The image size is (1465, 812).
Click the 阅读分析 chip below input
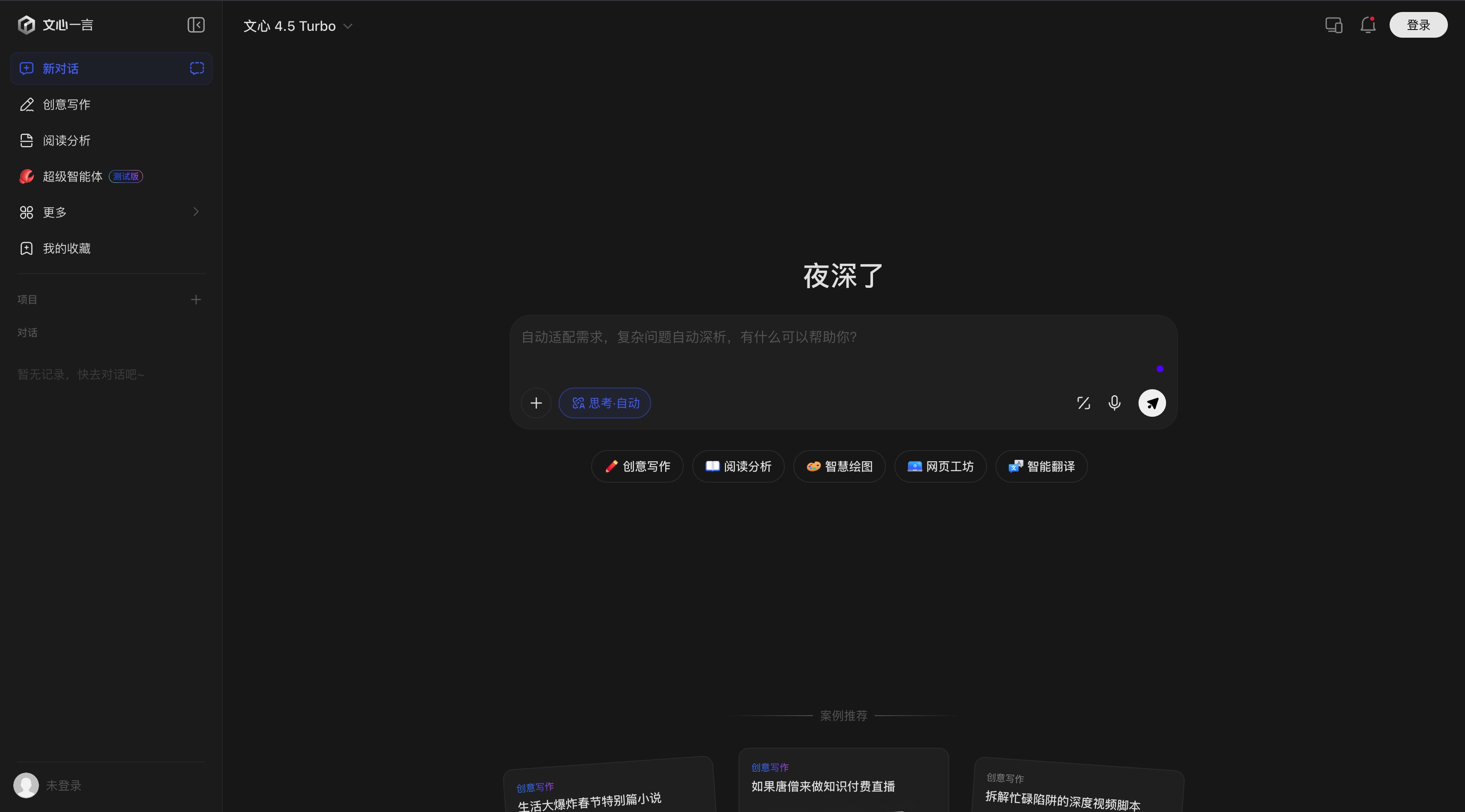[x=738, y=466]
